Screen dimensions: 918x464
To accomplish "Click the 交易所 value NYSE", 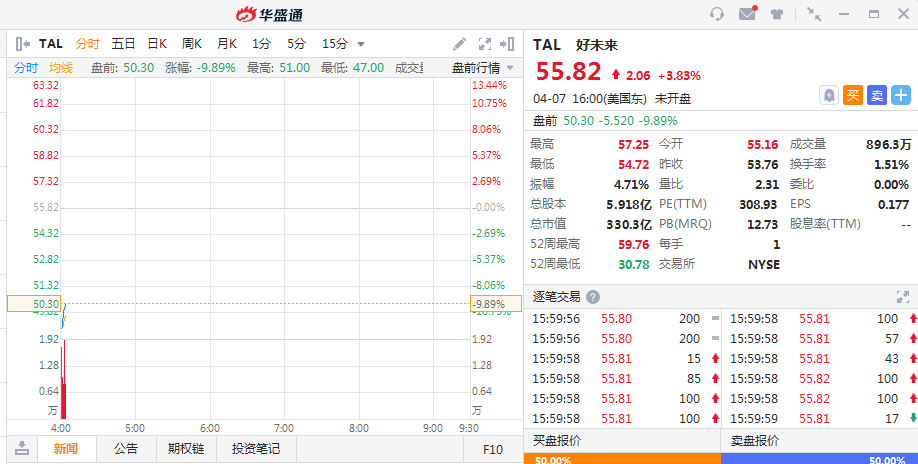I will pyautogui.click(x=764, y=264).
